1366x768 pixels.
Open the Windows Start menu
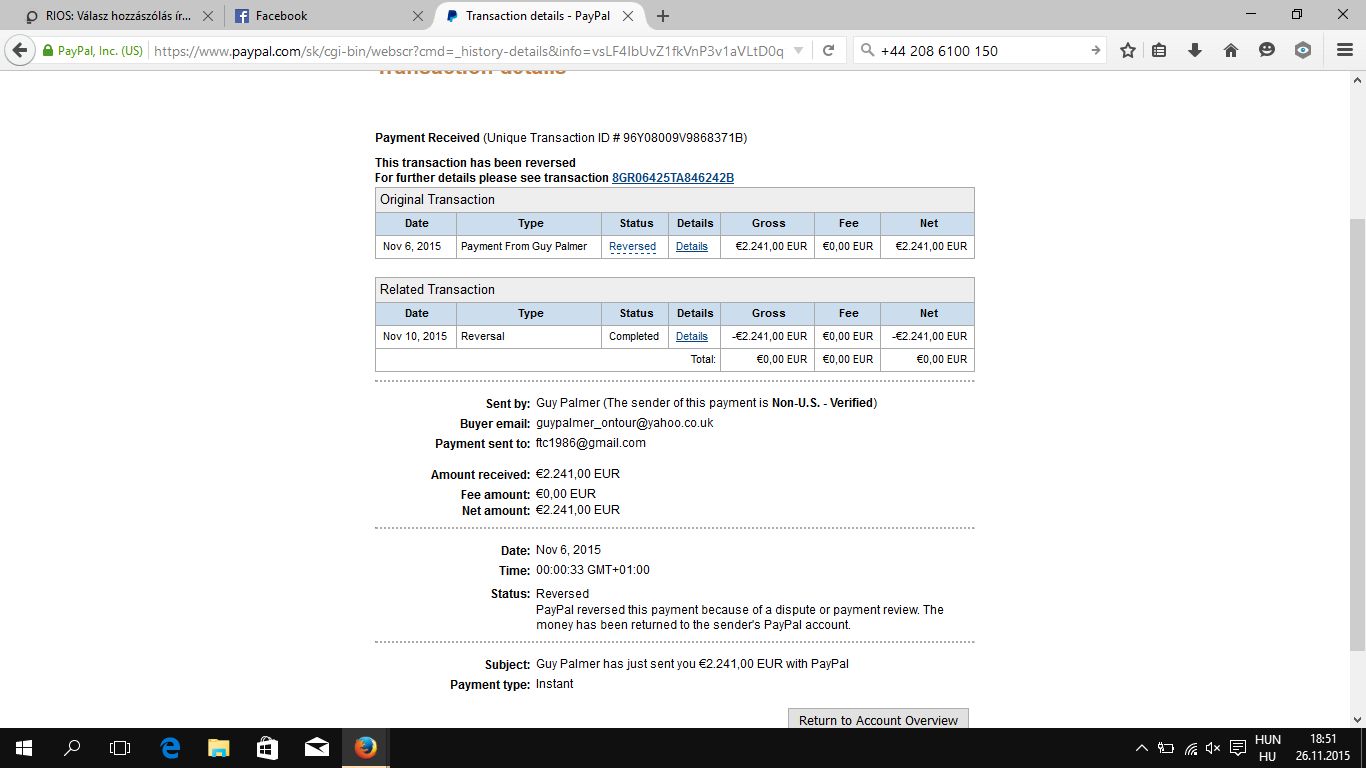(24, 748)
